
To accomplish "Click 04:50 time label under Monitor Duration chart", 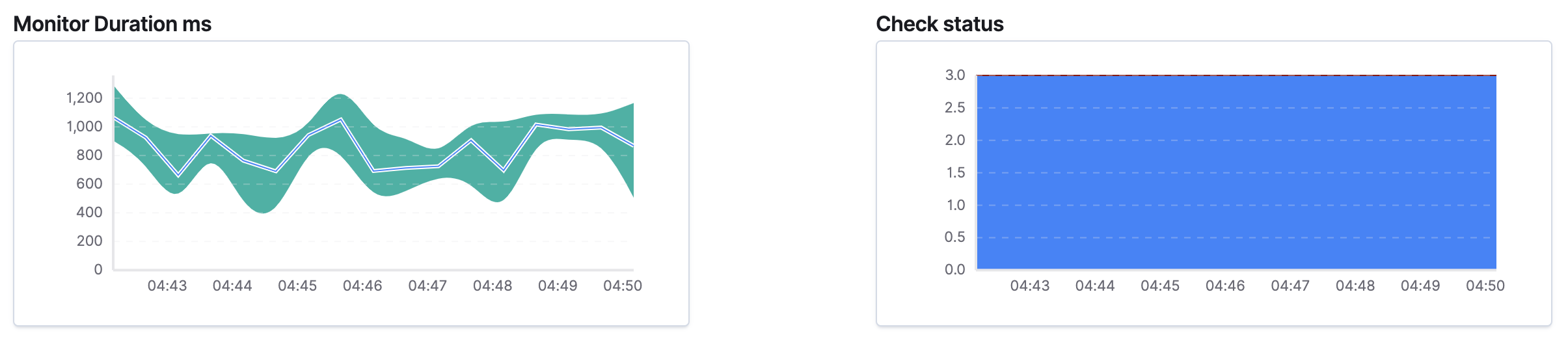I will click(623, 286).
